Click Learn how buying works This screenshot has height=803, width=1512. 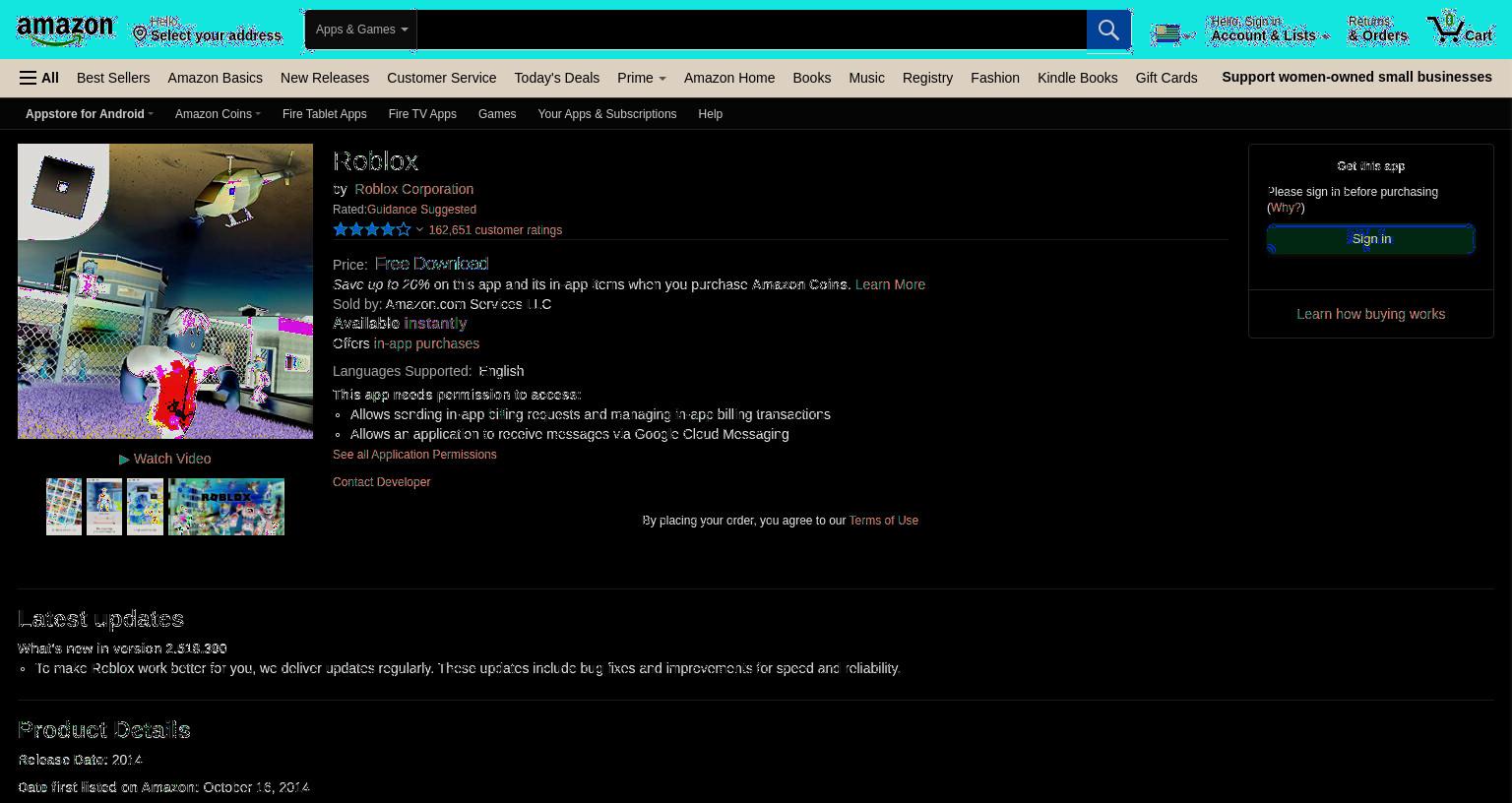(x=1370, y=314)
